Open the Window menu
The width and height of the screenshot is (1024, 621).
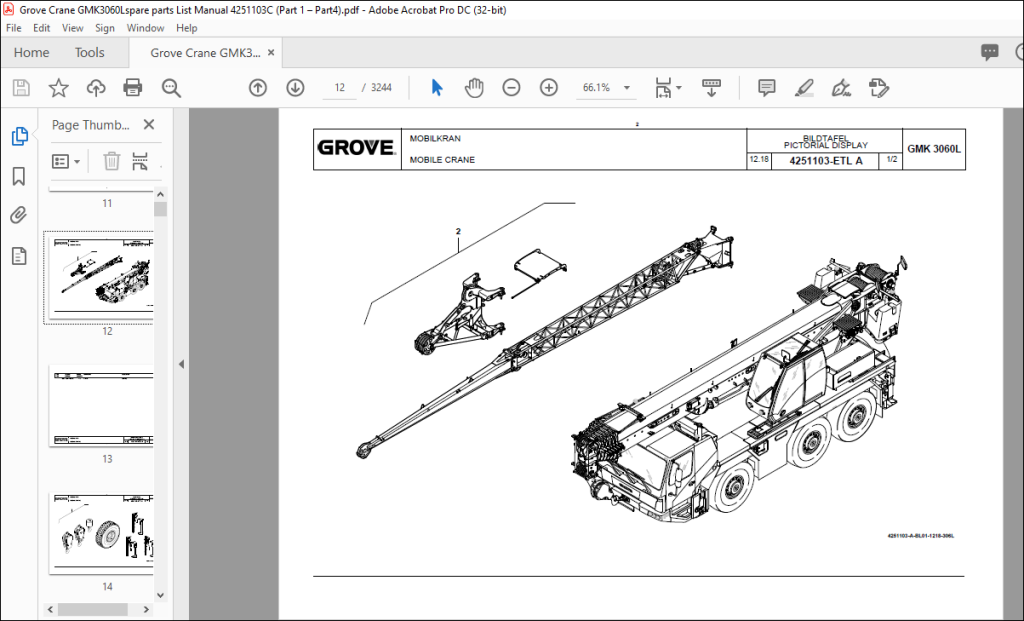(145, 28)
